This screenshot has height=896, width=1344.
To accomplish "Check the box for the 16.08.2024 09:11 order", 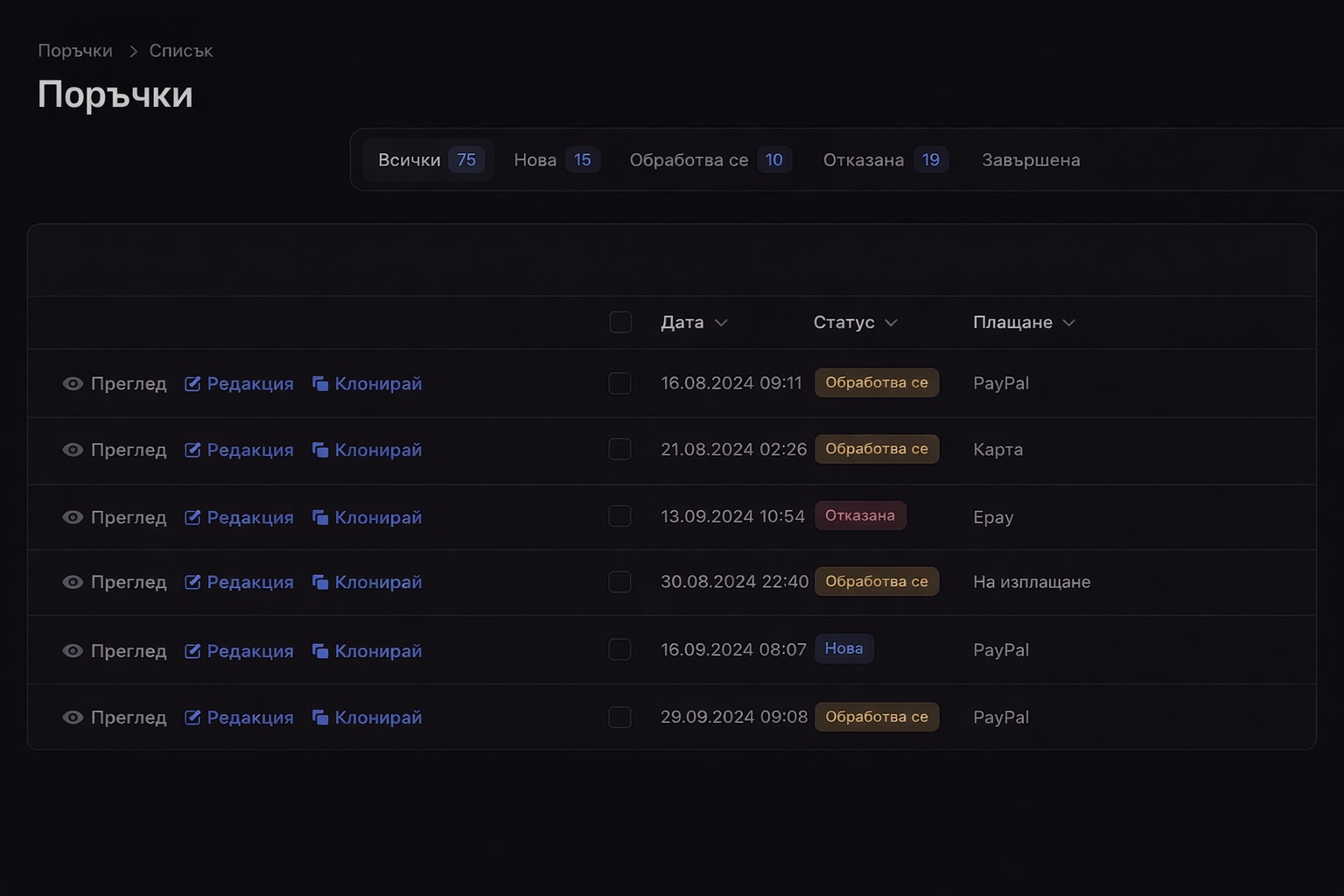I will pyautogui.click(x=619, y=383).
